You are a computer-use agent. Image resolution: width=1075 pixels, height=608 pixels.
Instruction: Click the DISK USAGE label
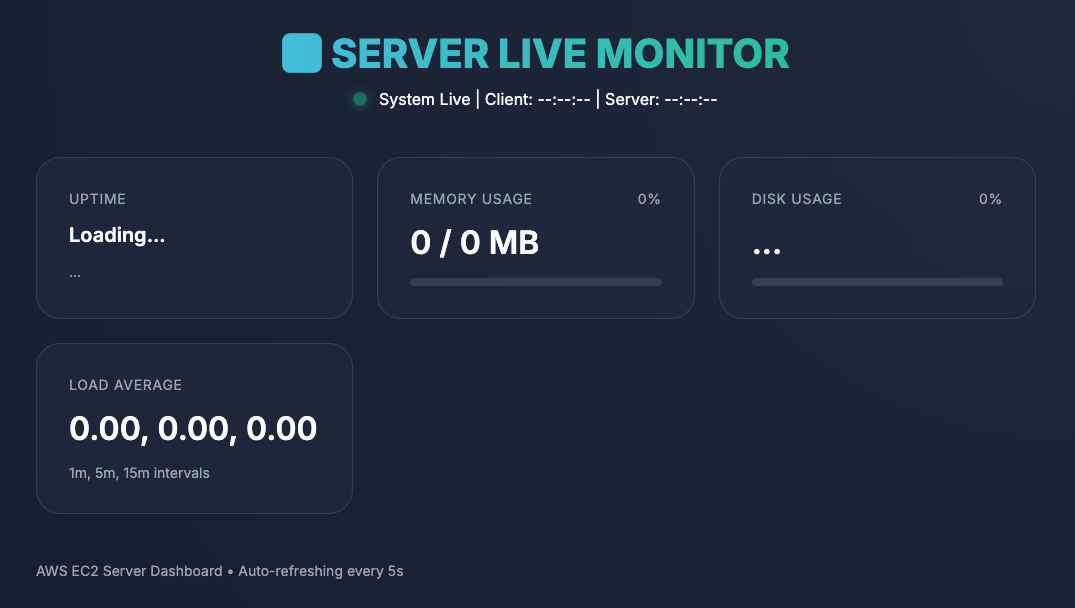pos(797,199)
